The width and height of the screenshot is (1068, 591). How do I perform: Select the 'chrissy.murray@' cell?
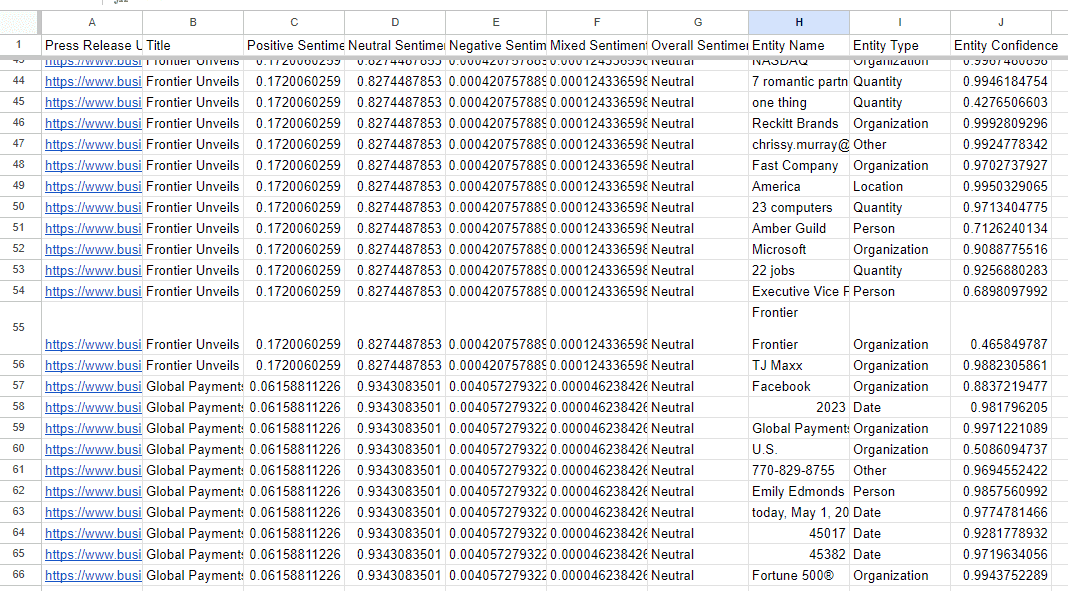(x=799, y=144)
